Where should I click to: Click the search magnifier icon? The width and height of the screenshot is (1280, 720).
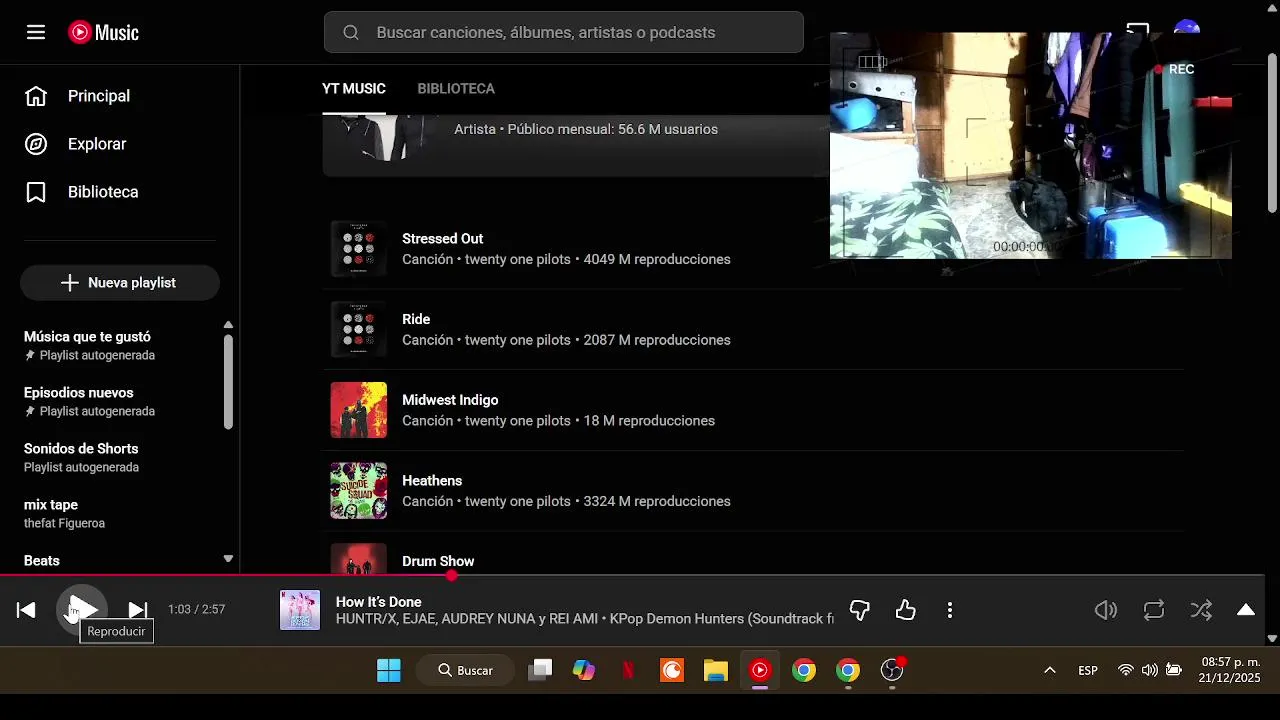tap(351, 32)
